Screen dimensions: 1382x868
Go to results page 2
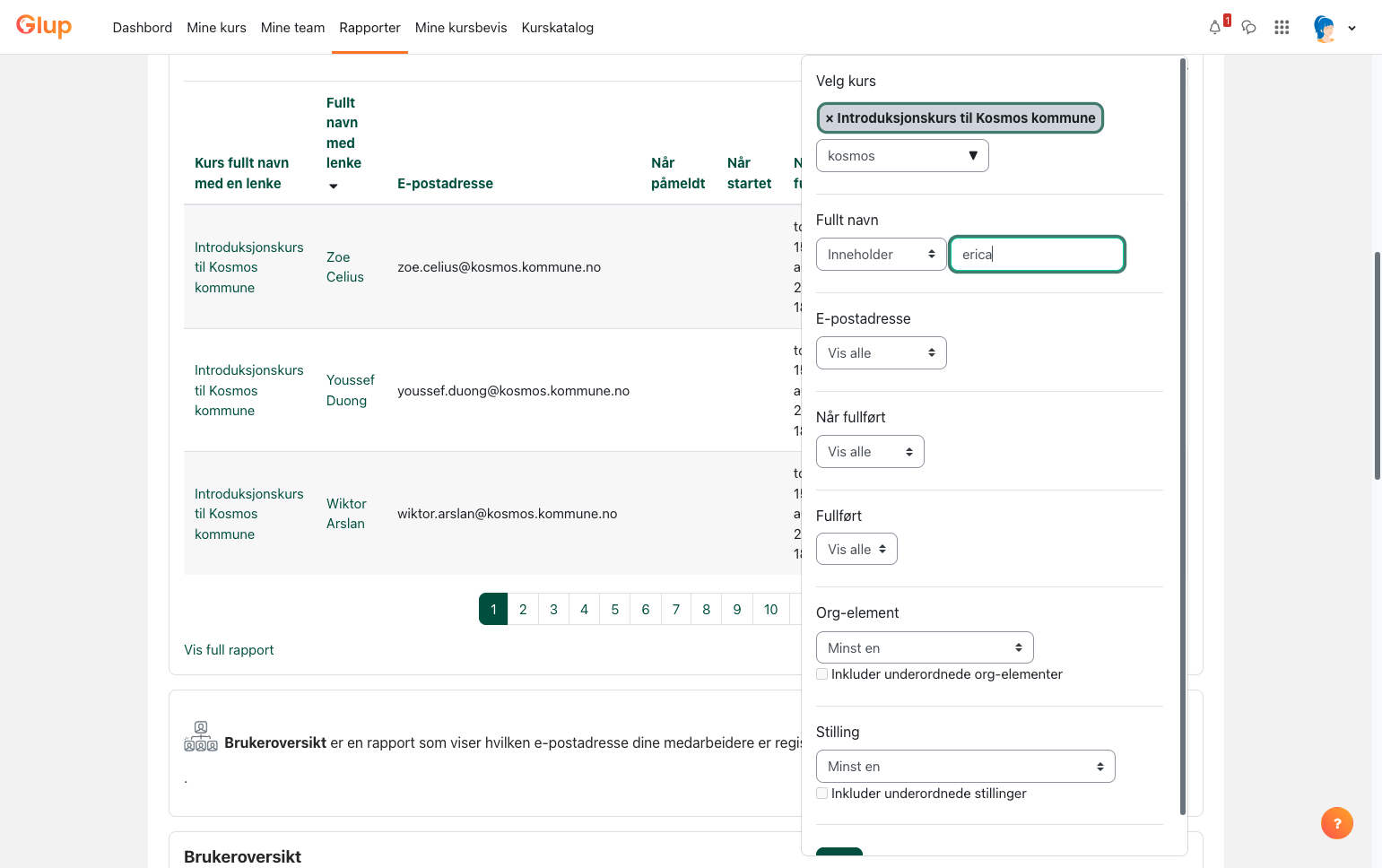click(x=523, y=609)
